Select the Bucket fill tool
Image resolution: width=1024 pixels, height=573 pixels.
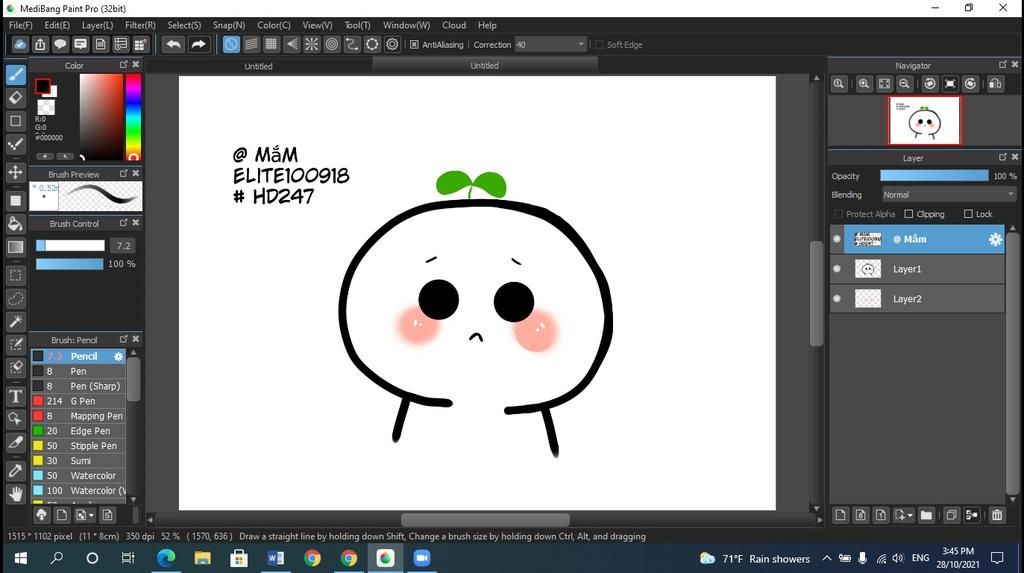(x=16, y=224)
